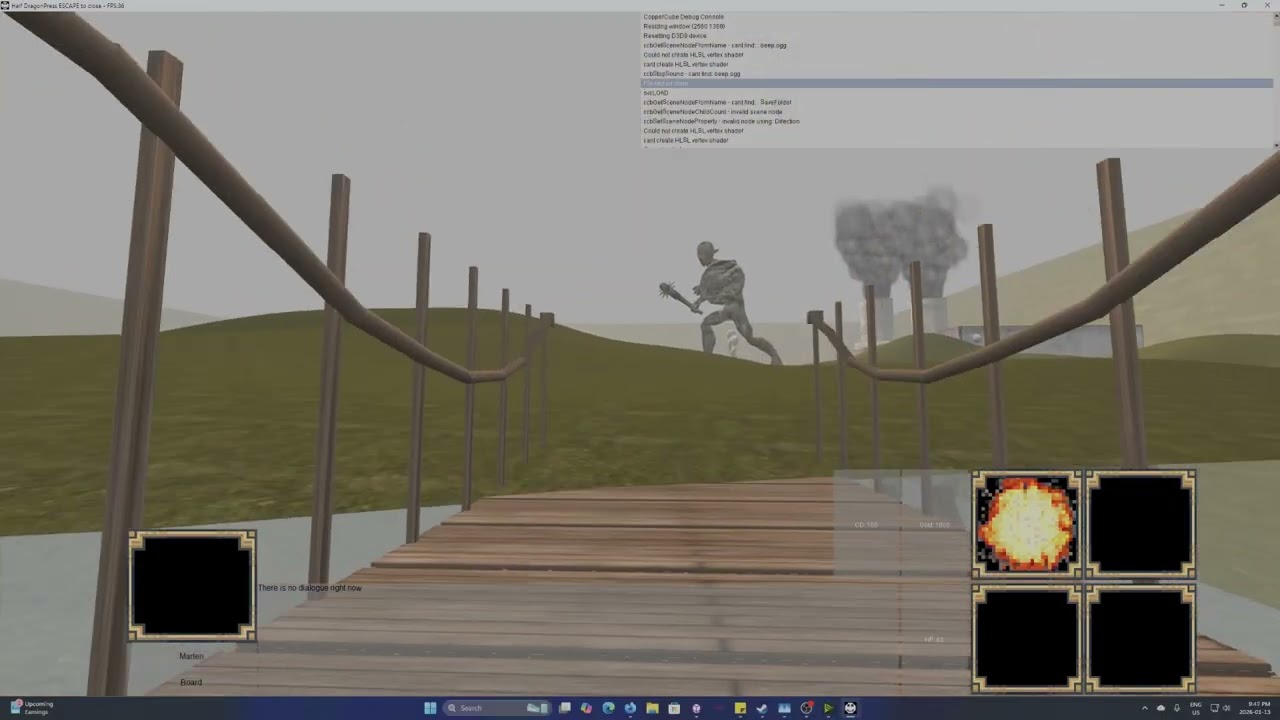Open the Upcoming earnings widget
The height and width of the screenshot is (720, 1280).
tap(30, 708)
